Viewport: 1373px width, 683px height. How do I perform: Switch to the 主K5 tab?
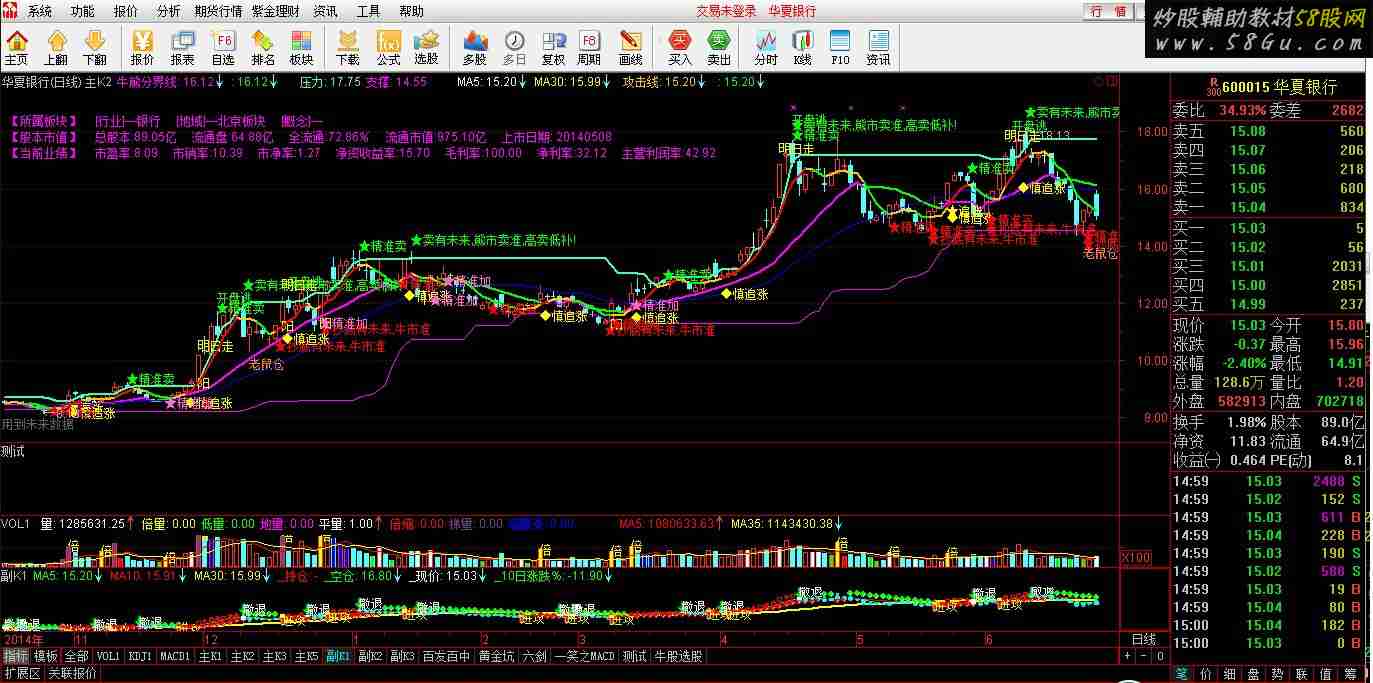pyautogui.click(x=306, y=657)
